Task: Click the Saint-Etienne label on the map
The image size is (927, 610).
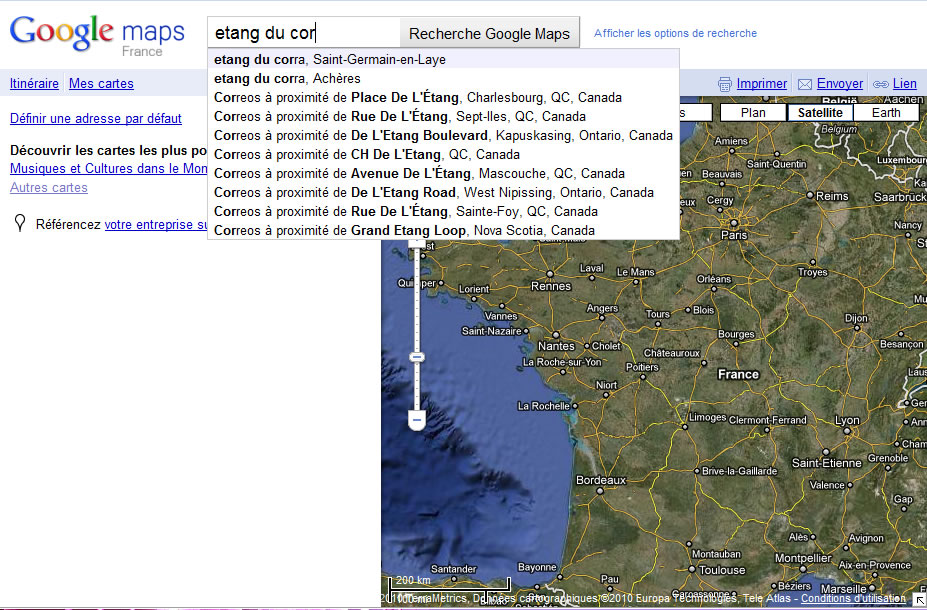Action: pos(826,463)
